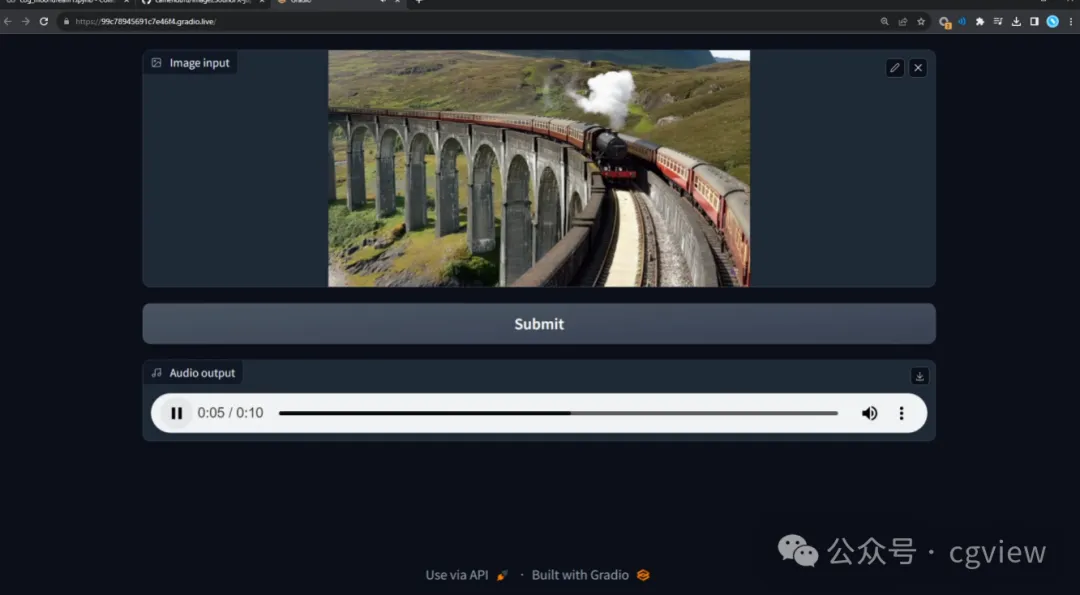Toggle the browser side panel
This screenshot has width=1080, height=595.
1034,21
